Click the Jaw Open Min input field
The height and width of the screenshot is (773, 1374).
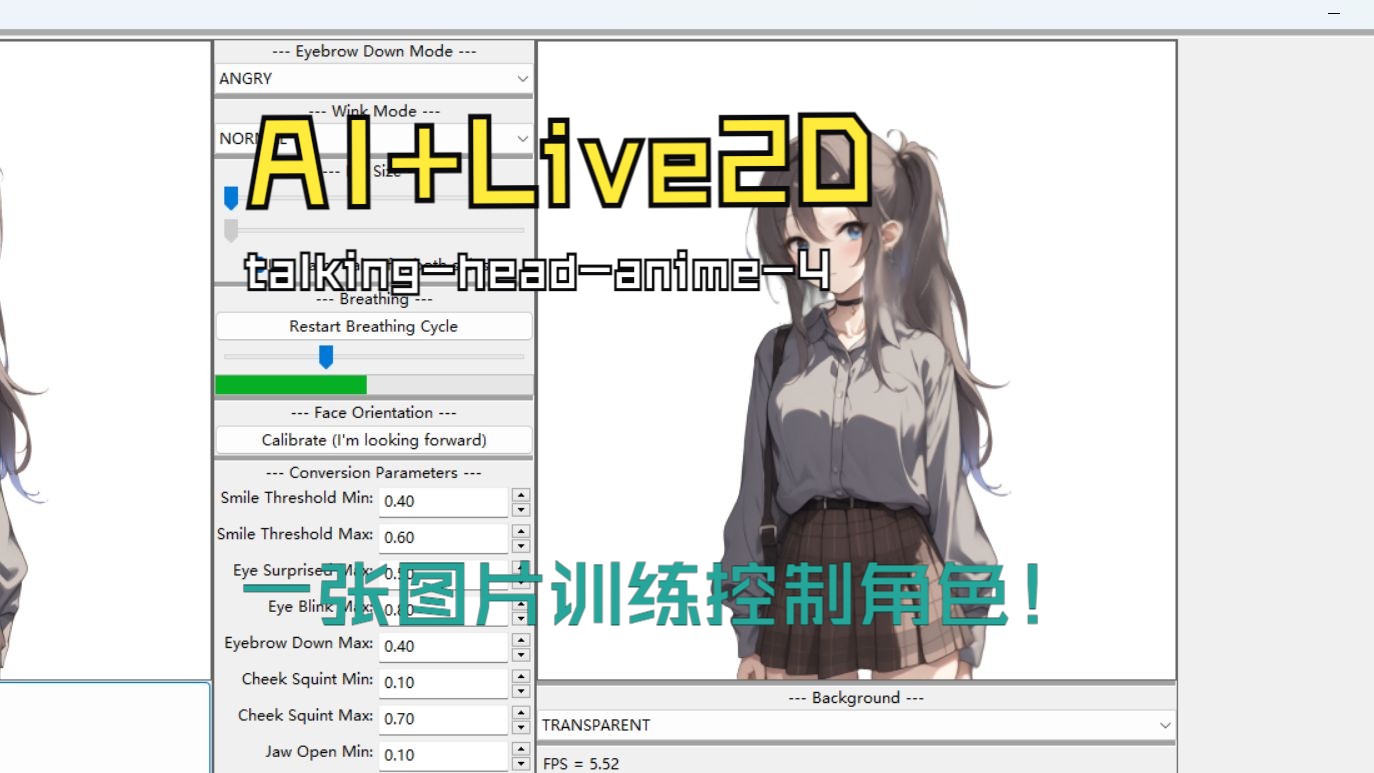pyautogui.click(x=444, y=755)
